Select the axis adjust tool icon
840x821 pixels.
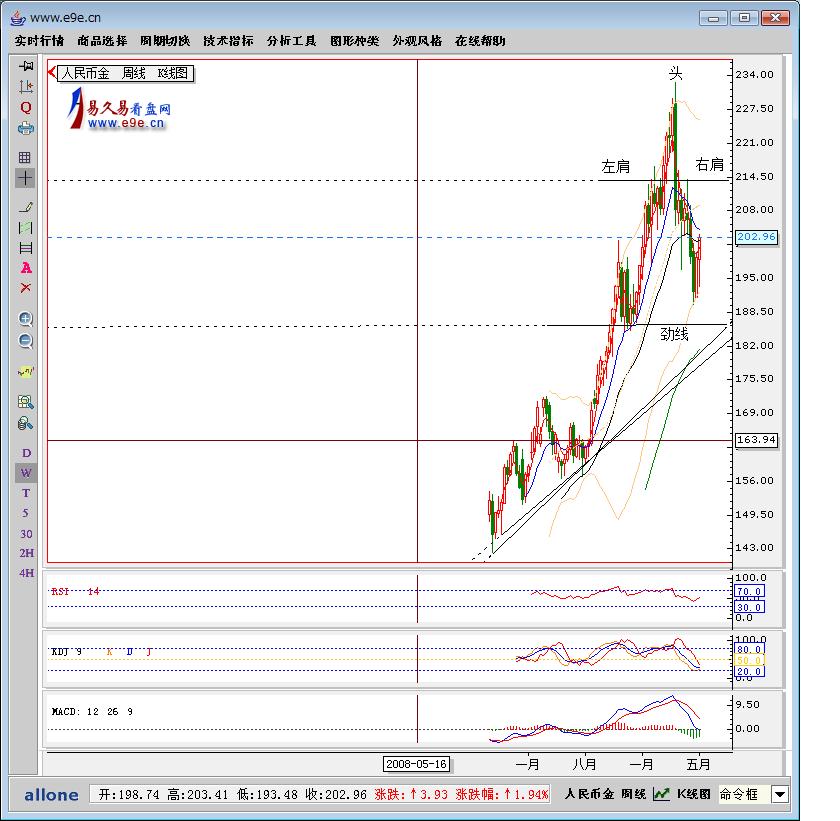click(x=26, y=86)
